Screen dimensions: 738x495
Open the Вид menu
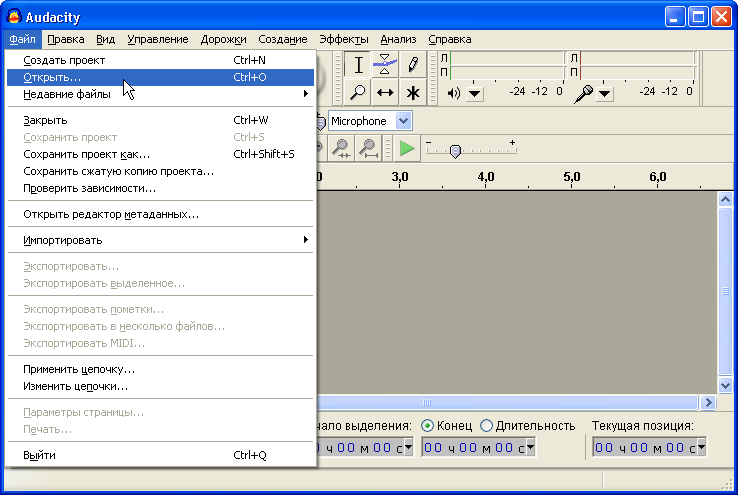pos(105,40)
